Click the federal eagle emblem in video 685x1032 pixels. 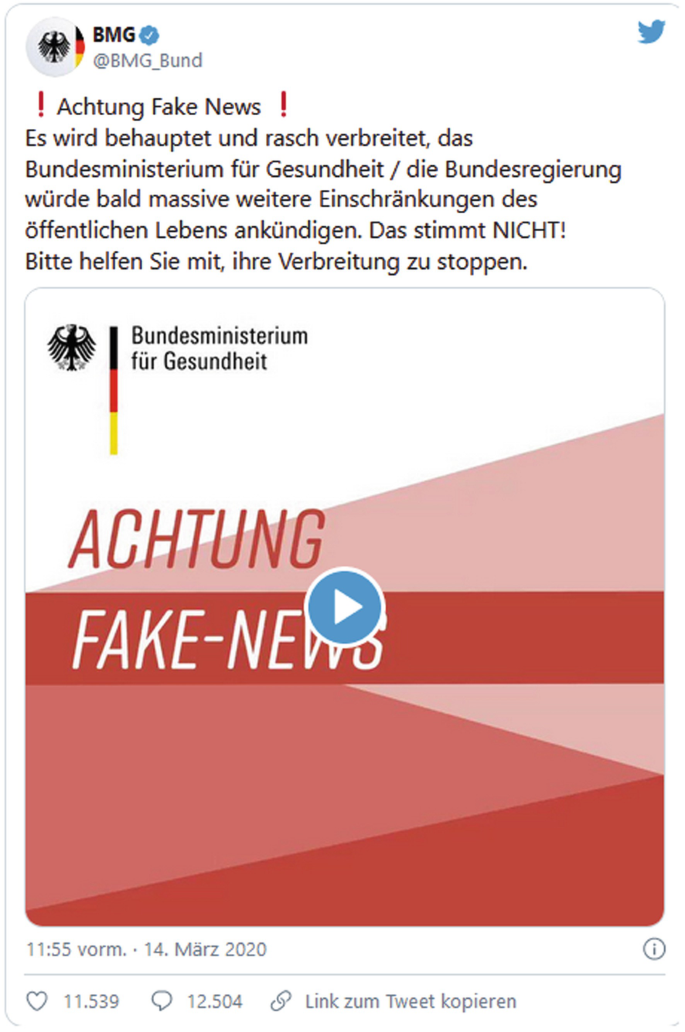[71, 347]
